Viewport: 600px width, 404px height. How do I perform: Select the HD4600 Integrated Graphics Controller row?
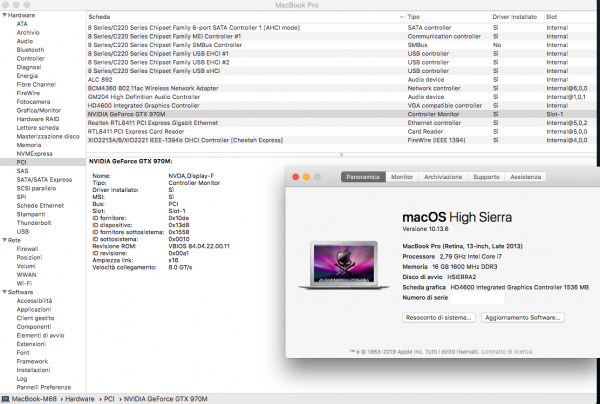[341, 106]
